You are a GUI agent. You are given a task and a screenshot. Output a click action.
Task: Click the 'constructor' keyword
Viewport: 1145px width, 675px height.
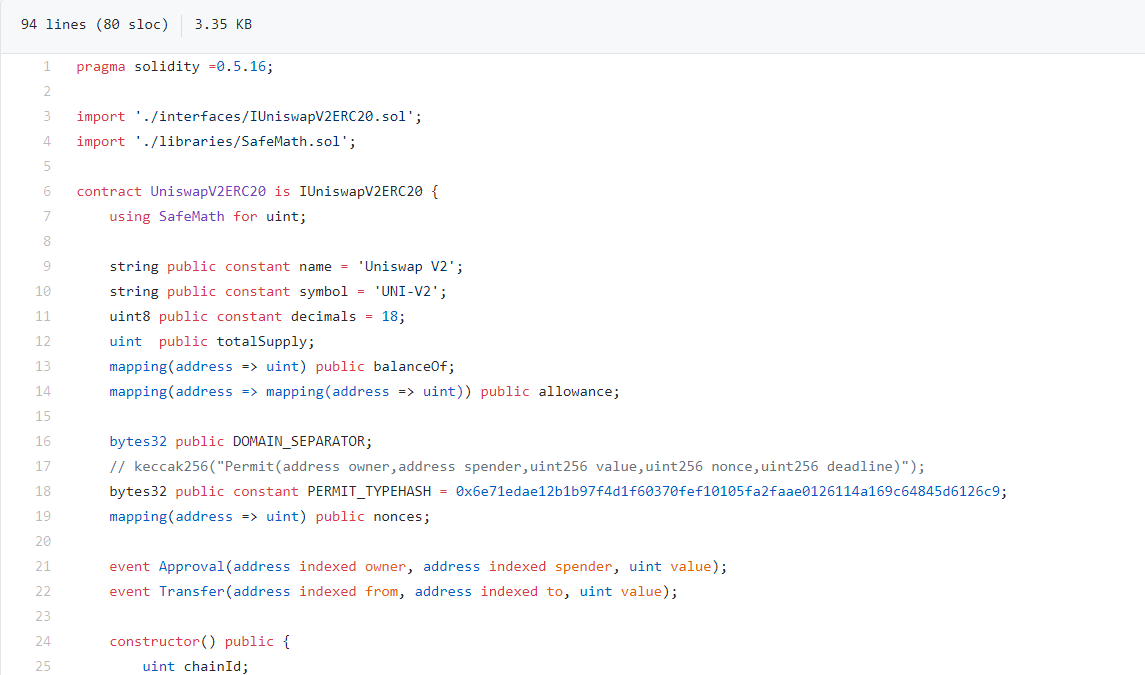tap(155, 641)
